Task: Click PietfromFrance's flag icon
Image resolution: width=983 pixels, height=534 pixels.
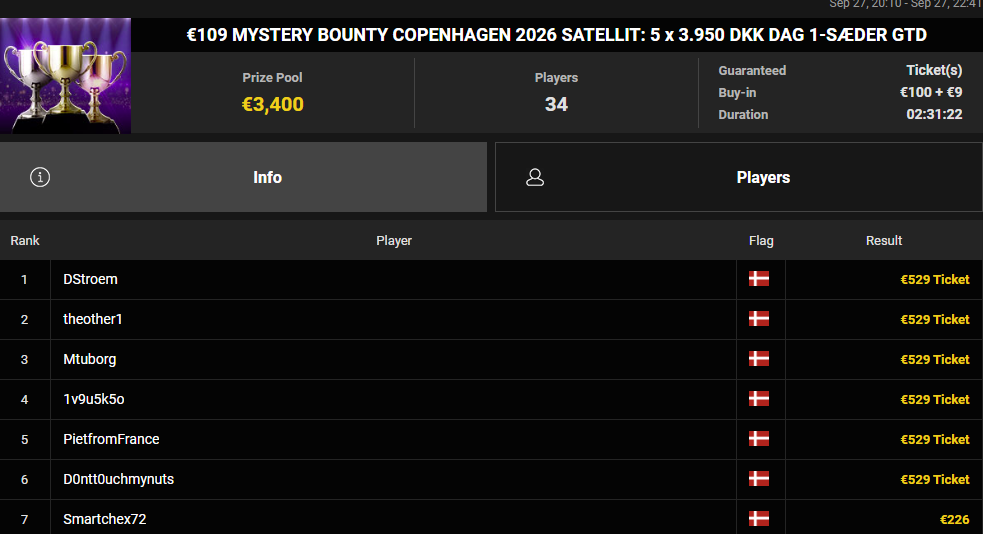Action: (x=759, y=439)
